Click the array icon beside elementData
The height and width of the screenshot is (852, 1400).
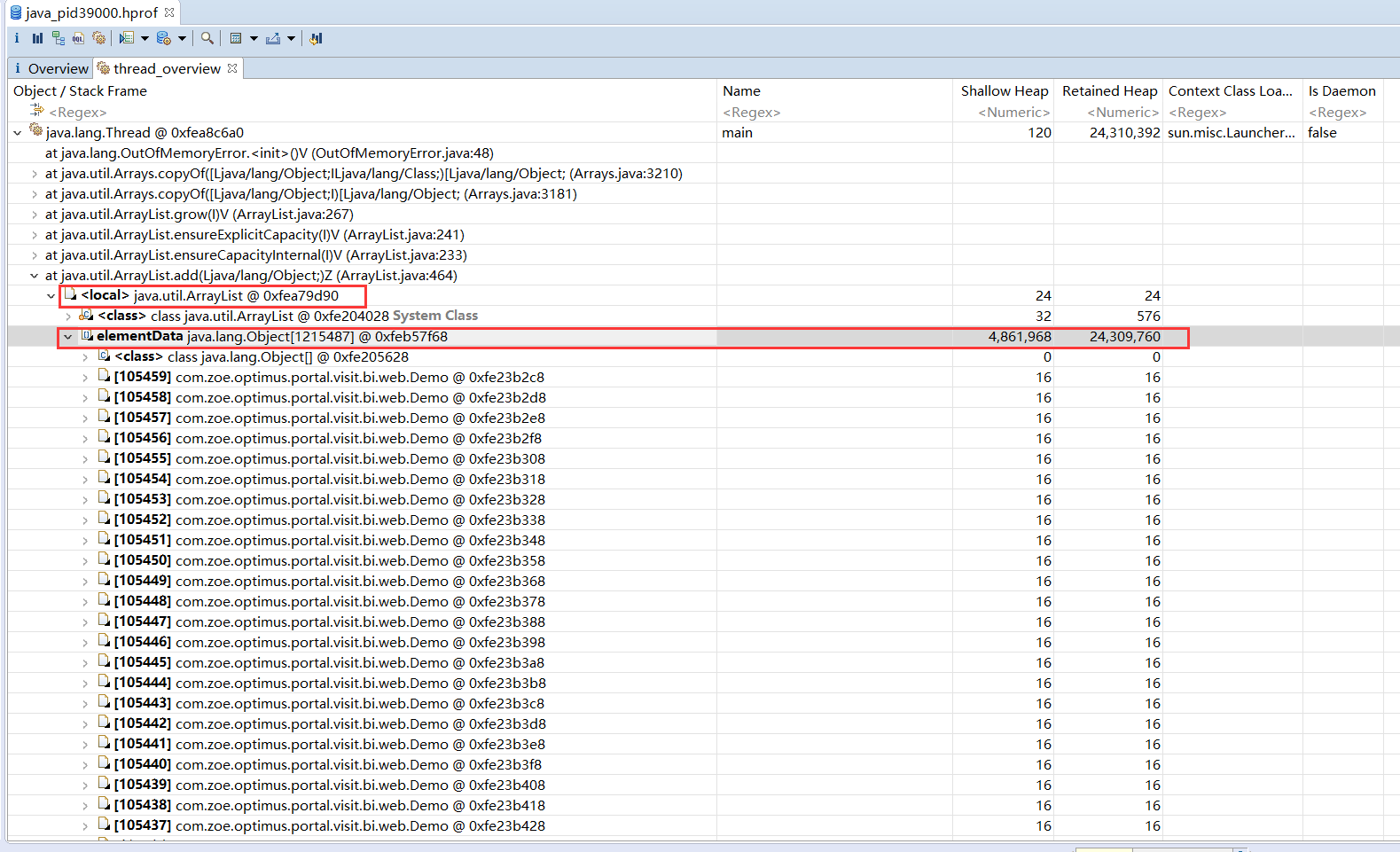tap(87, 335)
